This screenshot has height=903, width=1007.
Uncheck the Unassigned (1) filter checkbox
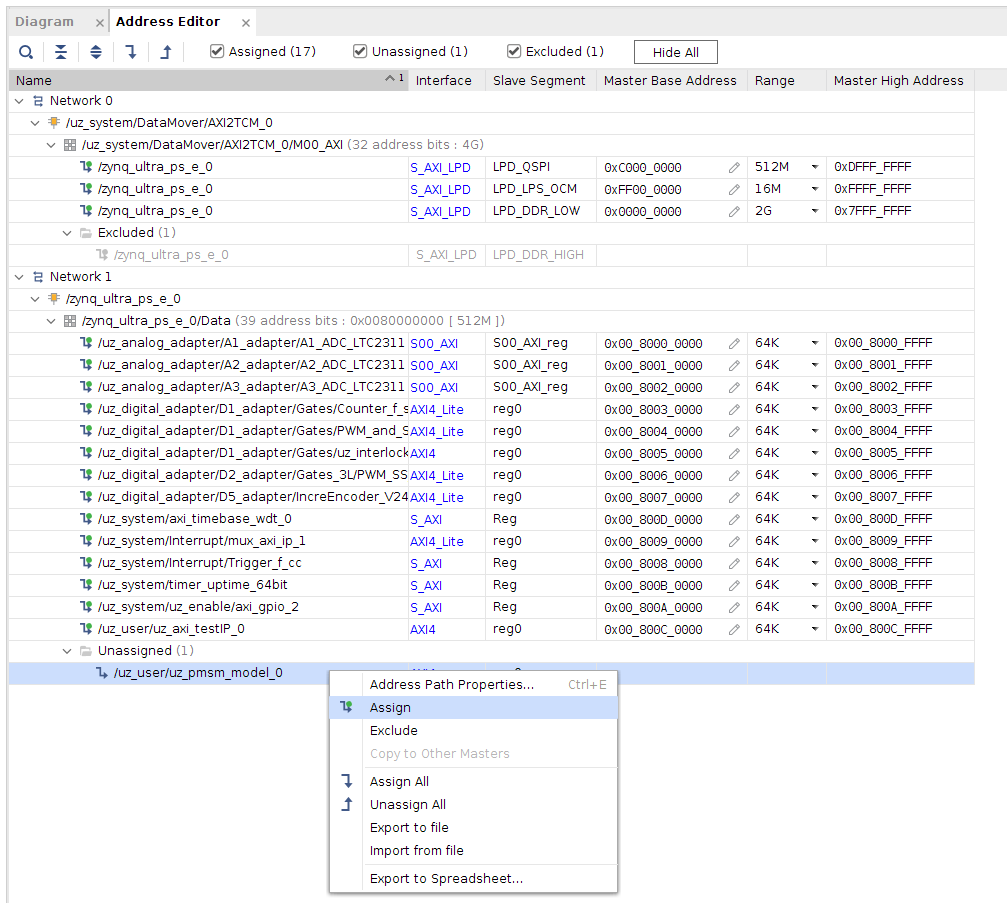click(359, 52)
